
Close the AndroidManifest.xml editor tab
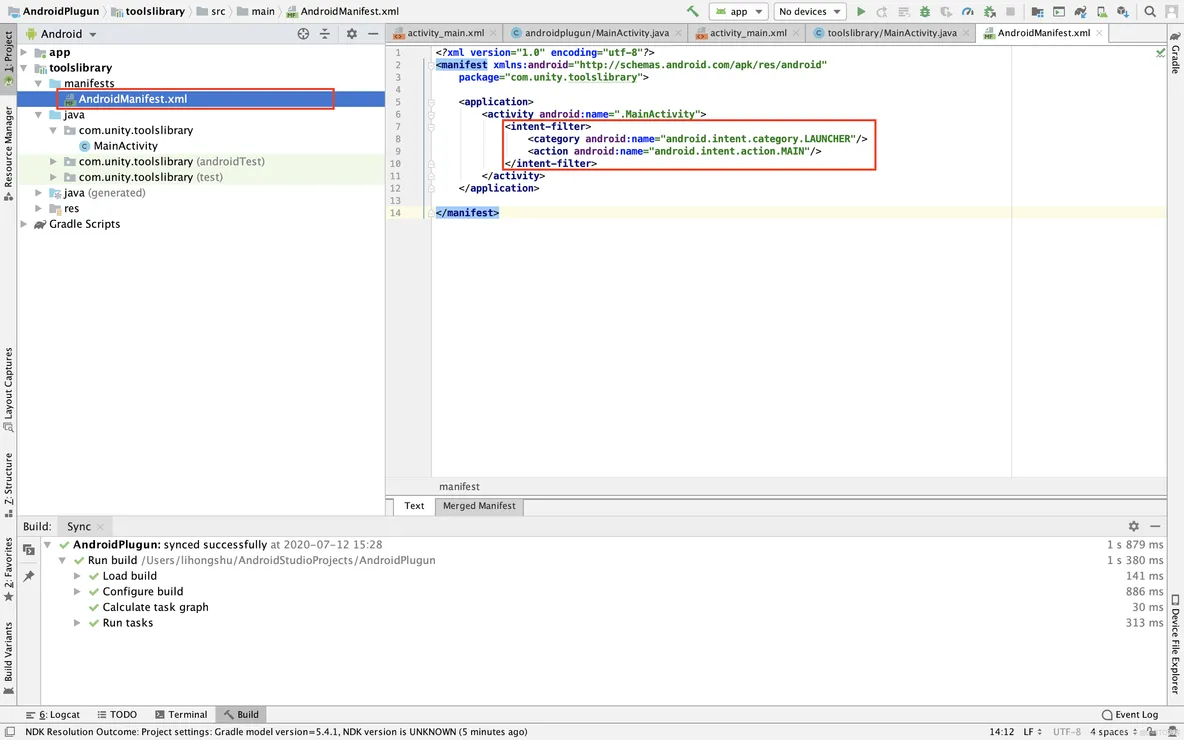click(x=1099, y=33)
